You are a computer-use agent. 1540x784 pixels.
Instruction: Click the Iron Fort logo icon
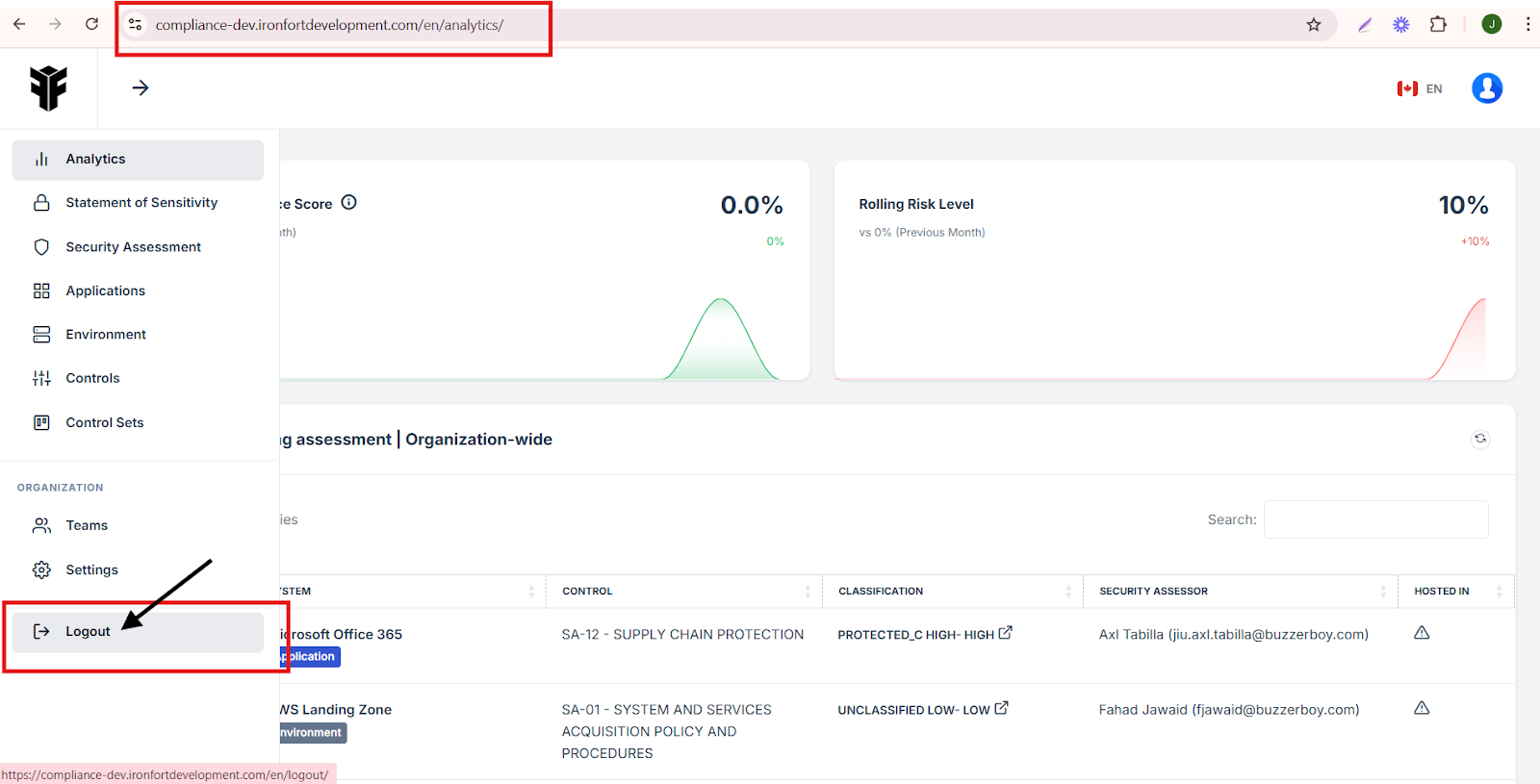pyautogui.click(x=48, y=89)
